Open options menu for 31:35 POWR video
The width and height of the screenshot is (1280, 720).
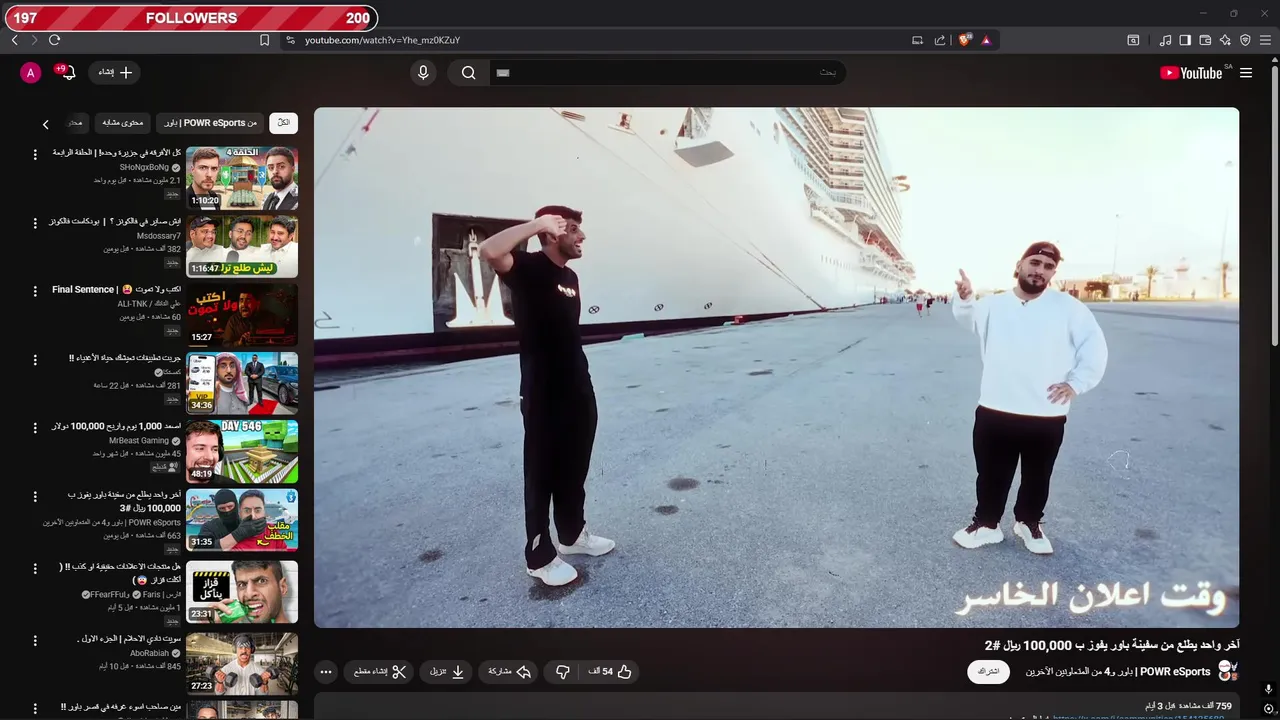pyautogui.click(x=35, y=495)
